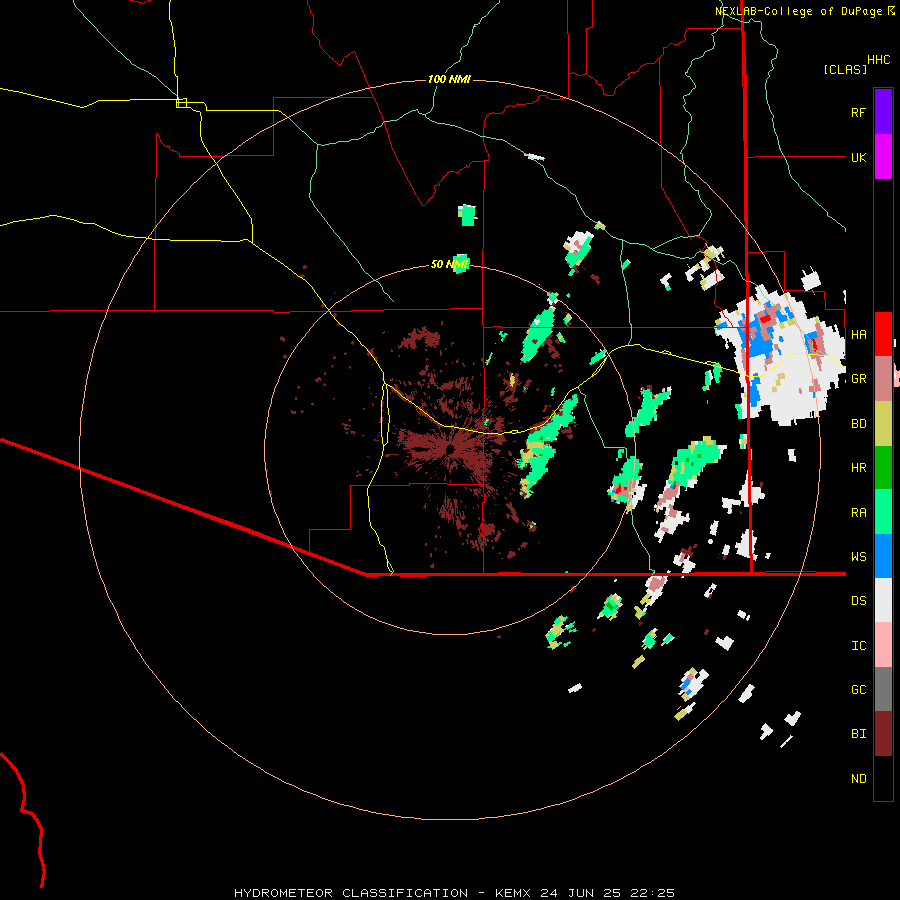The image size is (900, 900).
Task: Click the RF legend label
Action: click(858, 112)
